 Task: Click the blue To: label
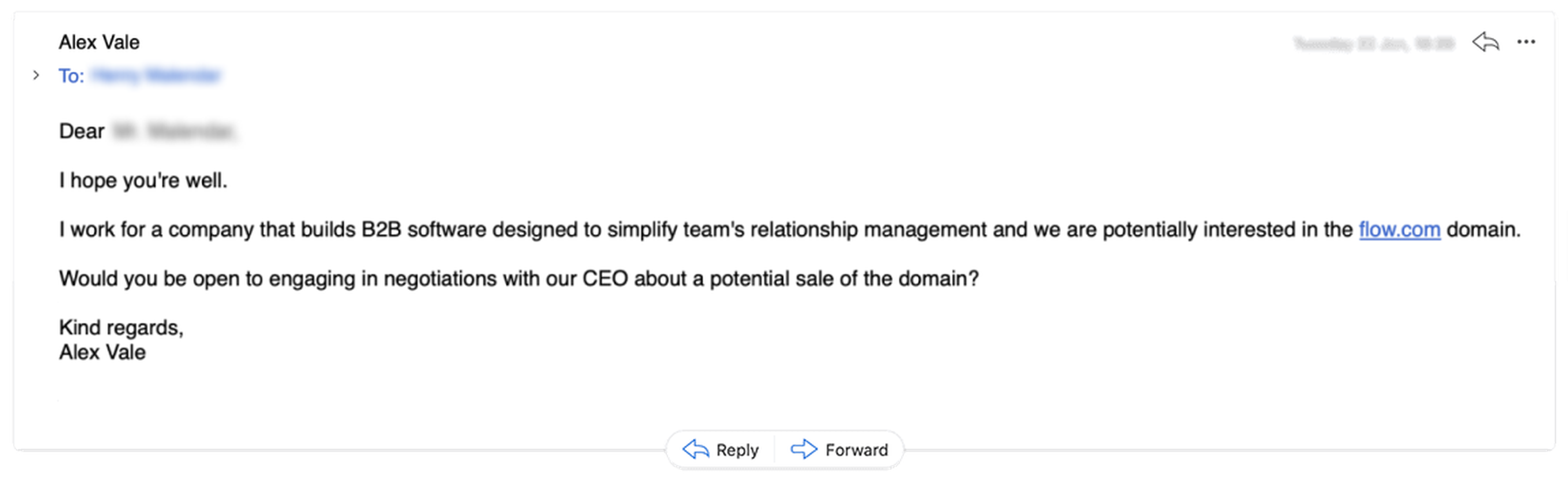click(x=71, y=76)
